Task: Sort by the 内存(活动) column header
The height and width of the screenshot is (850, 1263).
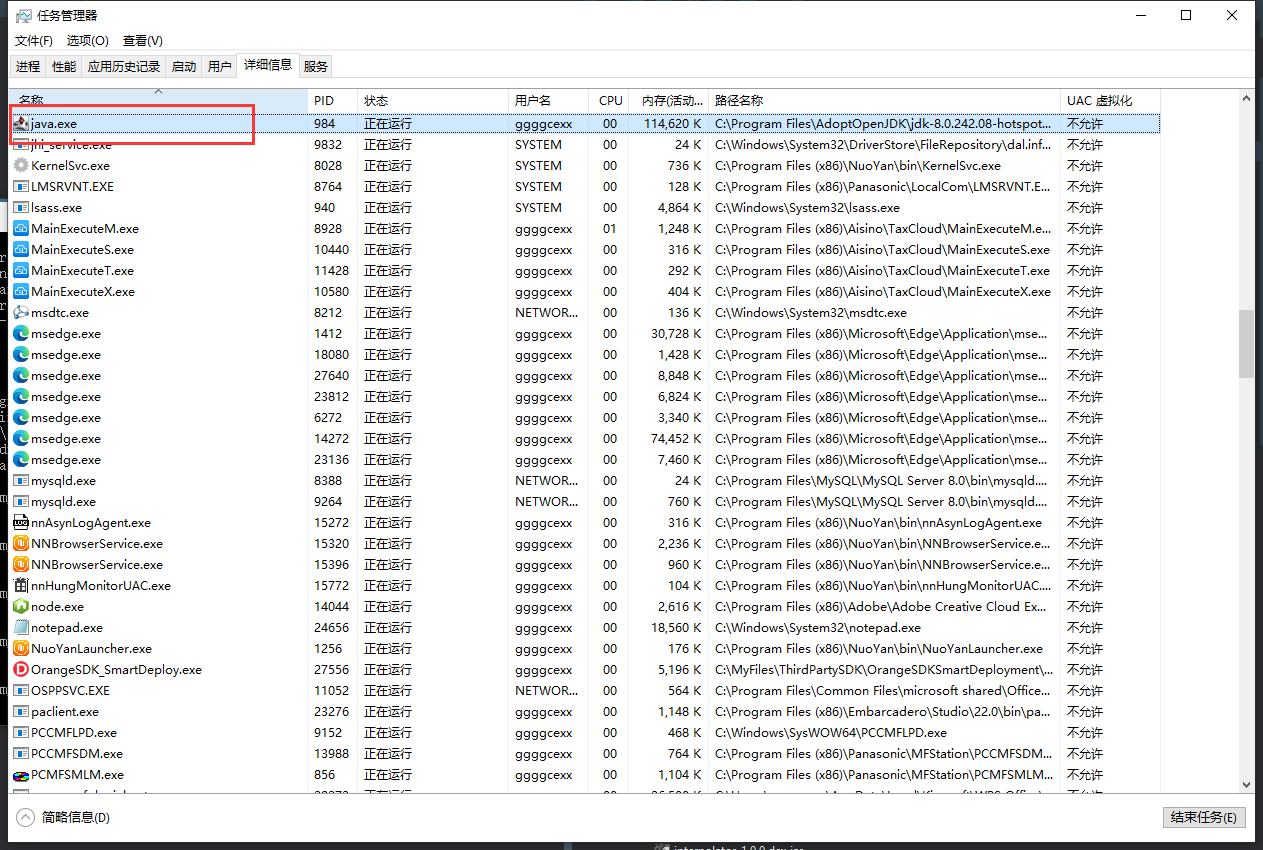Action: pyautogui.click(x=670, y=100)
